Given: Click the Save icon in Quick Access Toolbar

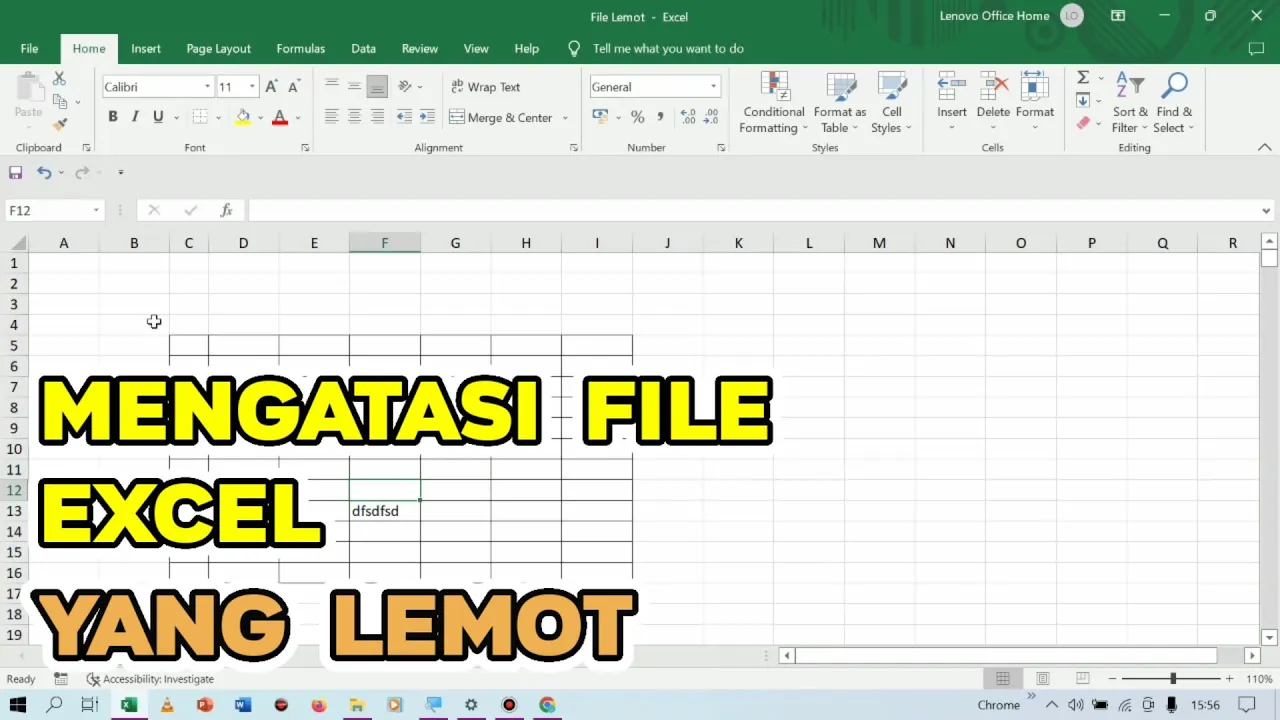Looking at the screenshot, I should tap(15, 173).
